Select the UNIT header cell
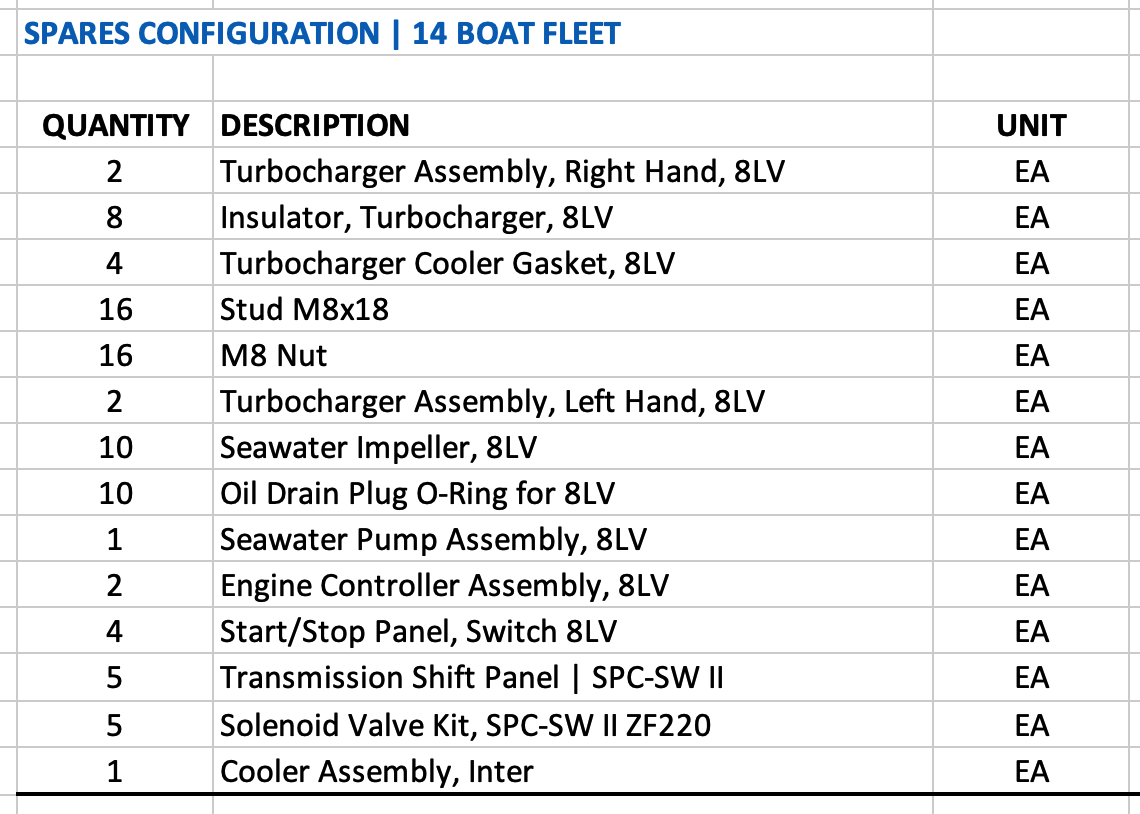The image size is (1140, 814). [1031, 125]
